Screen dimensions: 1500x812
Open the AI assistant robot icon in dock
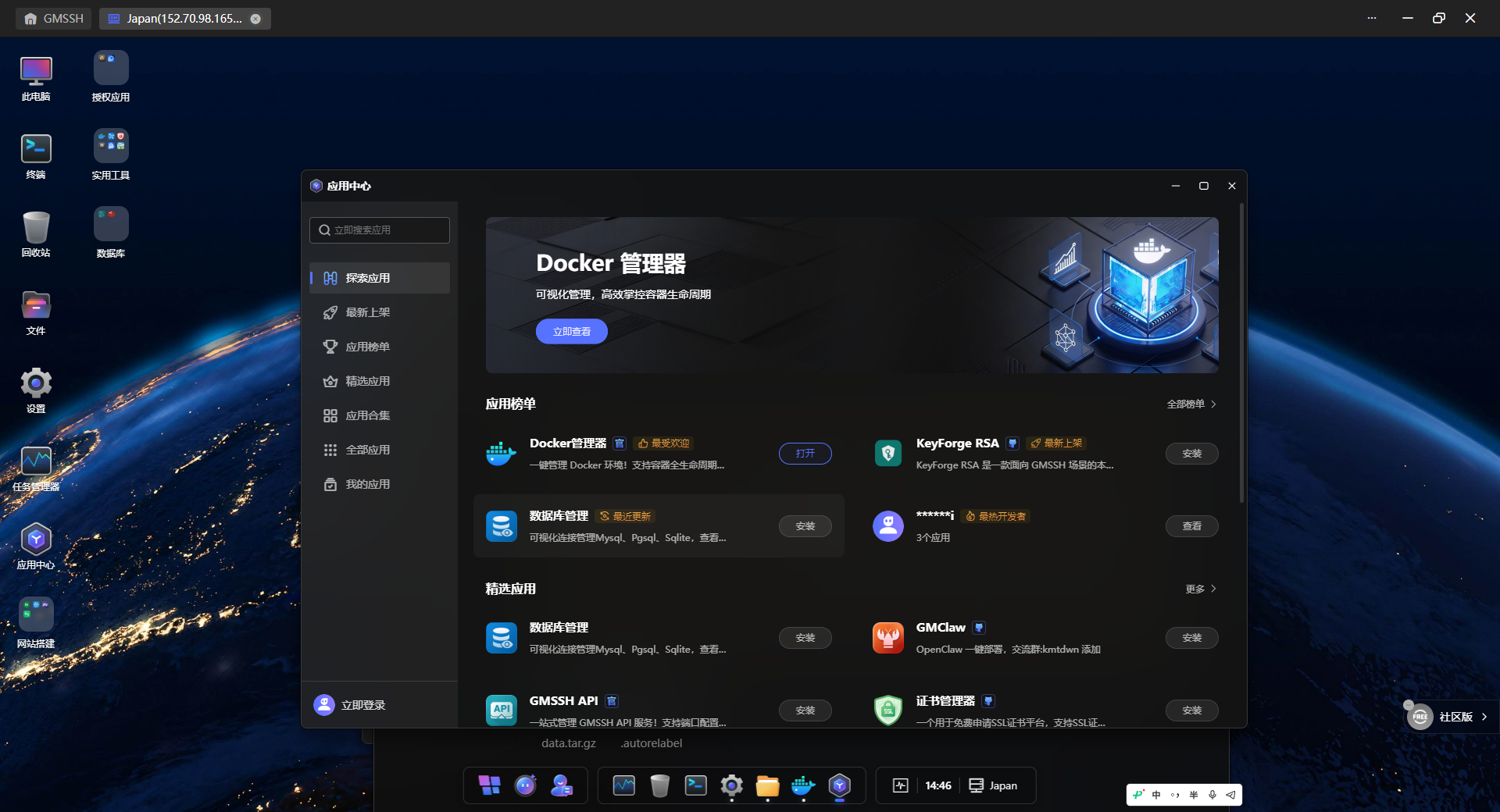526,785
